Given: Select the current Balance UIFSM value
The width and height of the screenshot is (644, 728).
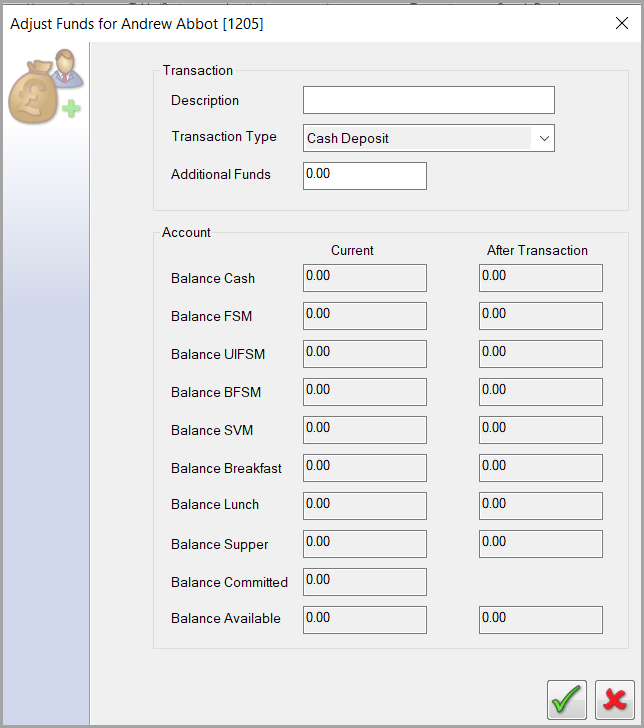Looking at the screenshot, I should (x=364, y=354).
